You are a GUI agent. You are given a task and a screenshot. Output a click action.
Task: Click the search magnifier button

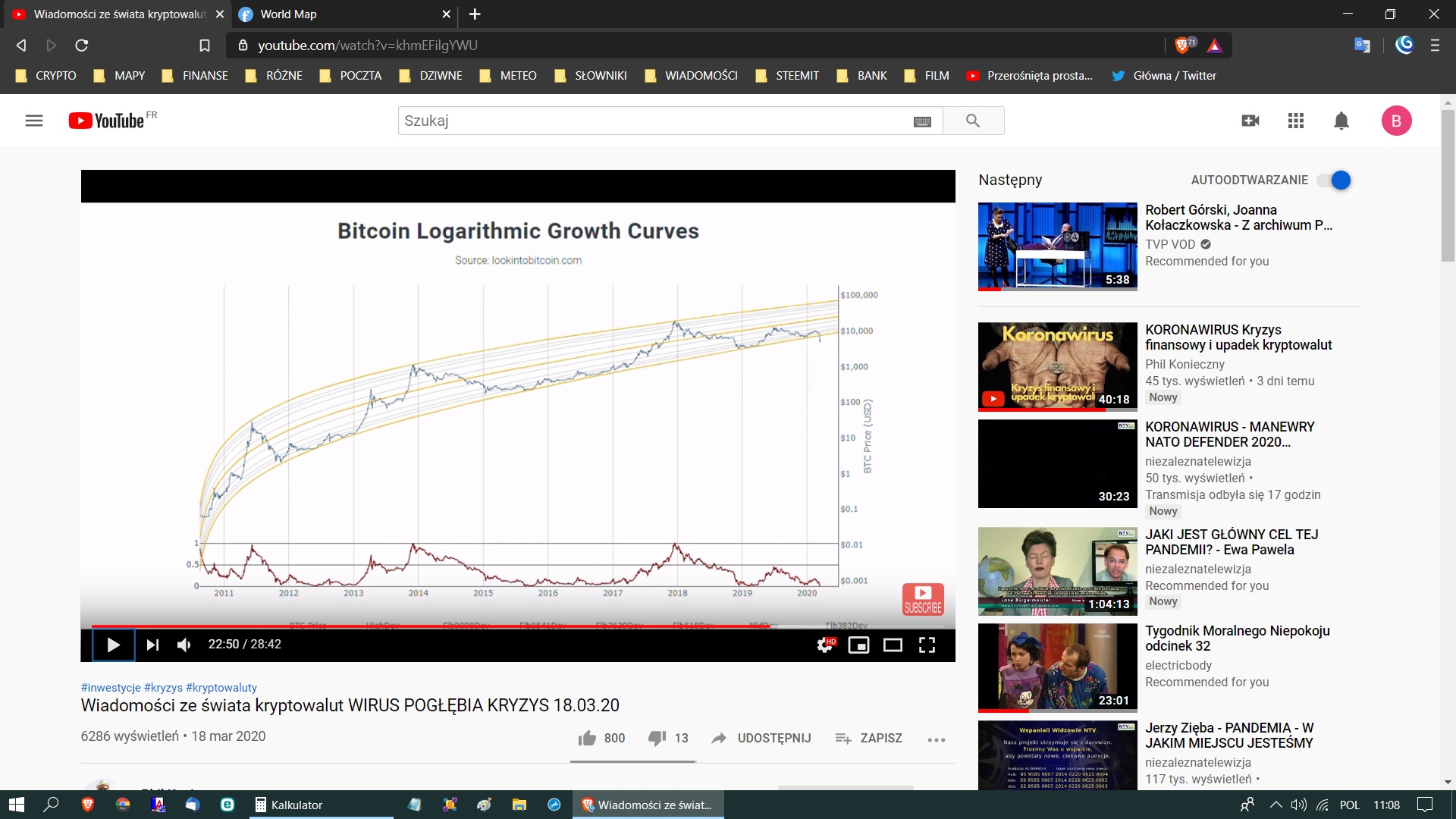point(973,121)
